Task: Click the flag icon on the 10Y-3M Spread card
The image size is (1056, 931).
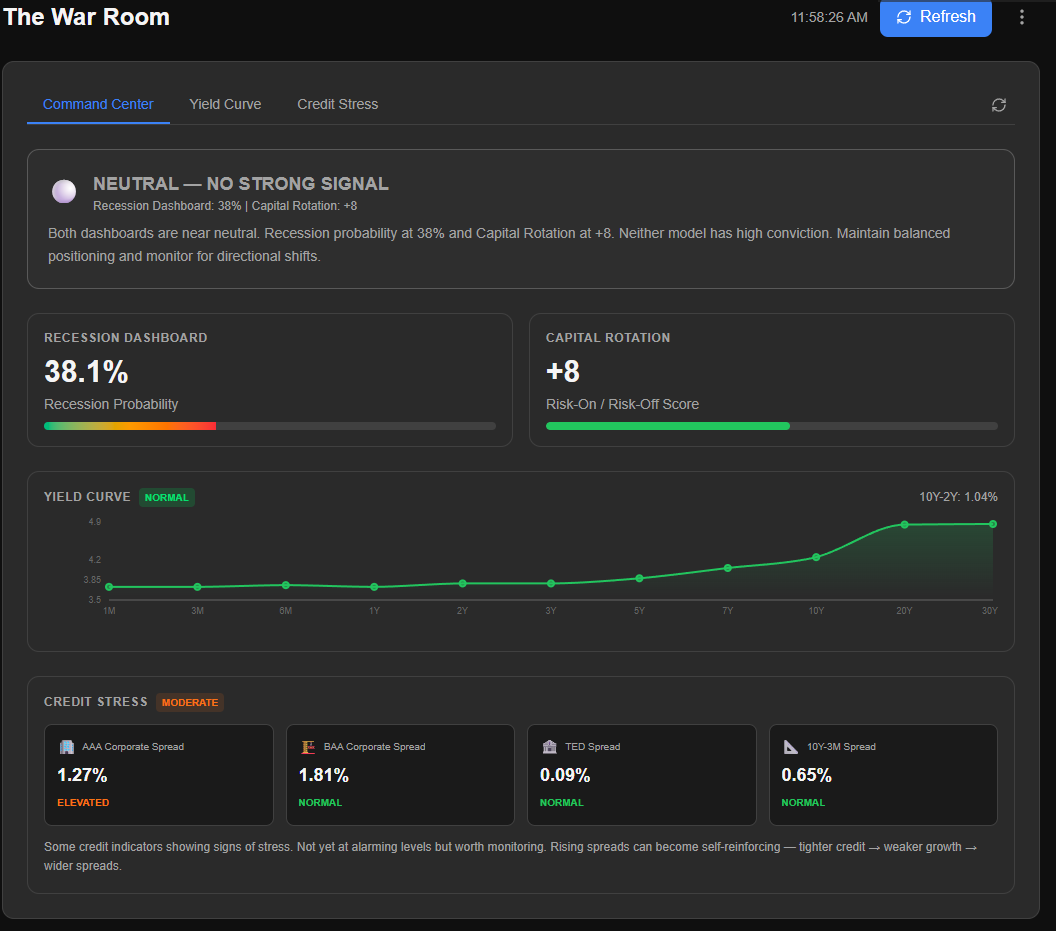Action: click(789, 746)
